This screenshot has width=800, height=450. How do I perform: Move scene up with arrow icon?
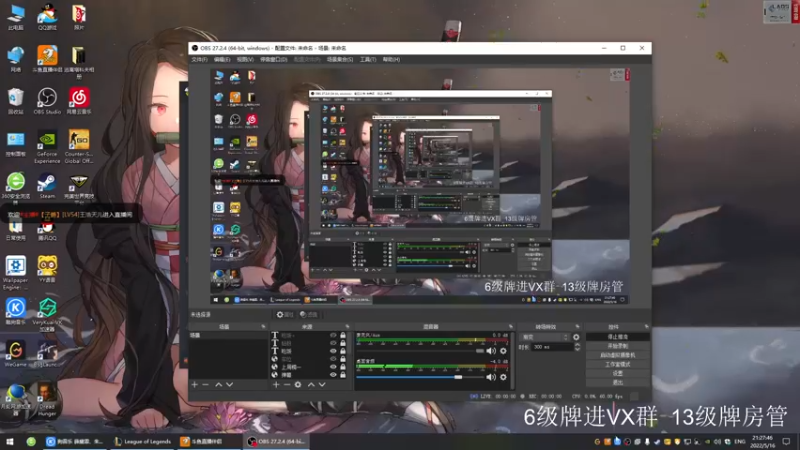pyautogui.click(x=218, y=385)
